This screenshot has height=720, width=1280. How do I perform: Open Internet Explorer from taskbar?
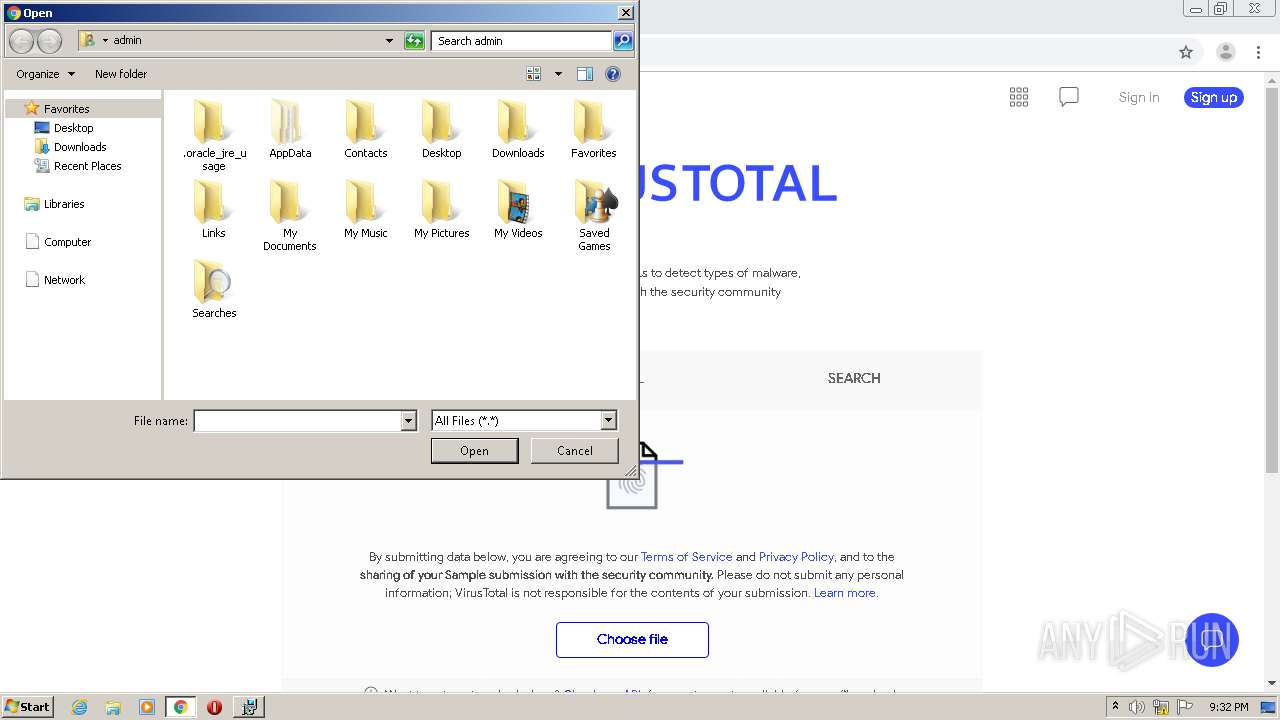(x=79, y=707)
